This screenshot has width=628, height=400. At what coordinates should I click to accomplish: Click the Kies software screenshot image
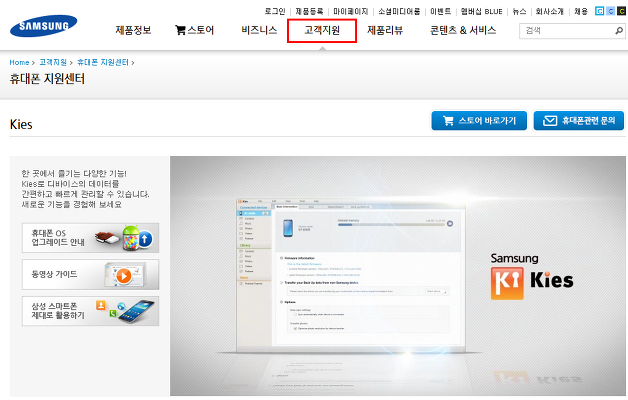350,276
